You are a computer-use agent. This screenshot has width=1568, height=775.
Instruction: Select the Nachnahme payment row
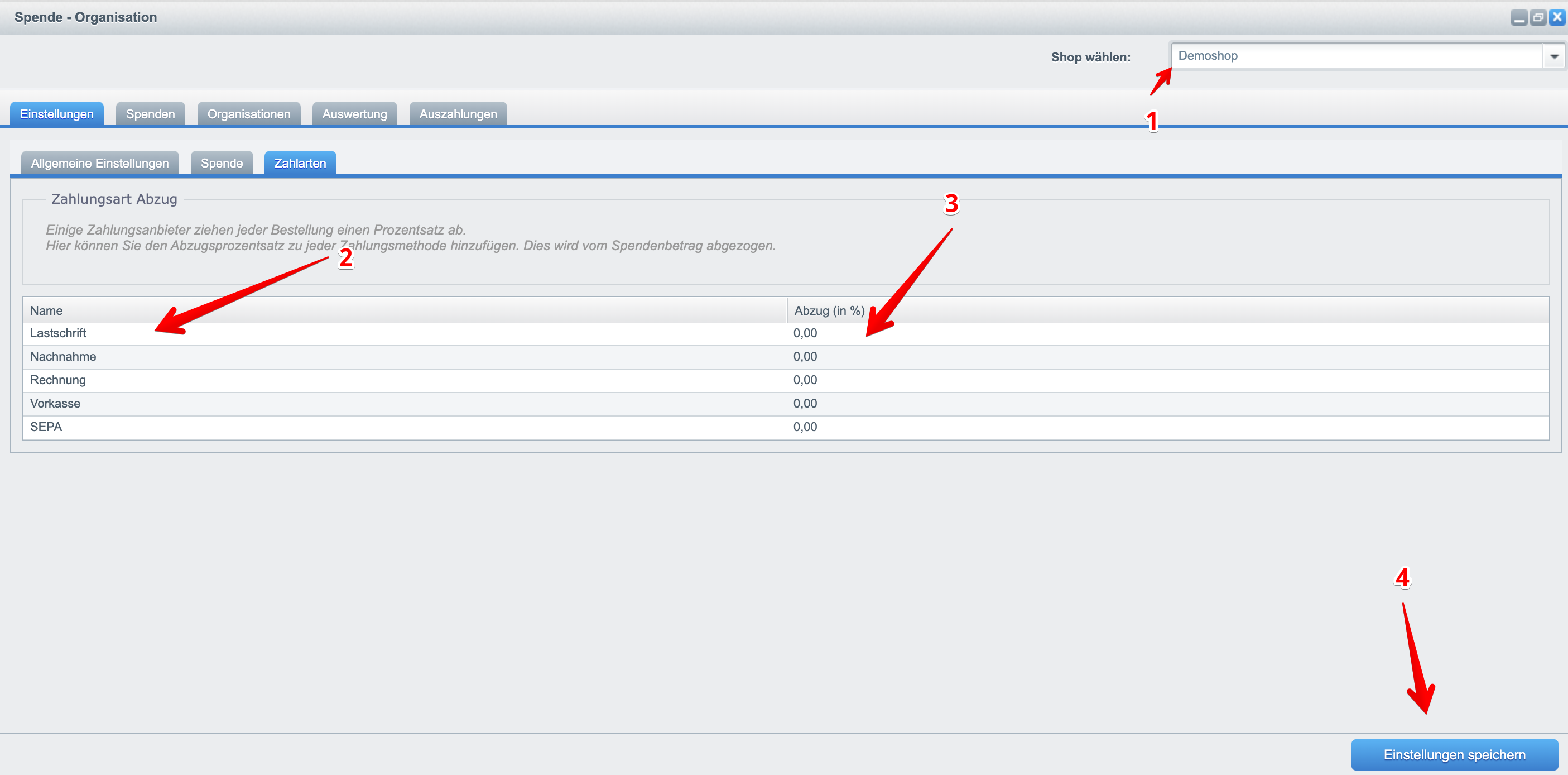(63, 357)
